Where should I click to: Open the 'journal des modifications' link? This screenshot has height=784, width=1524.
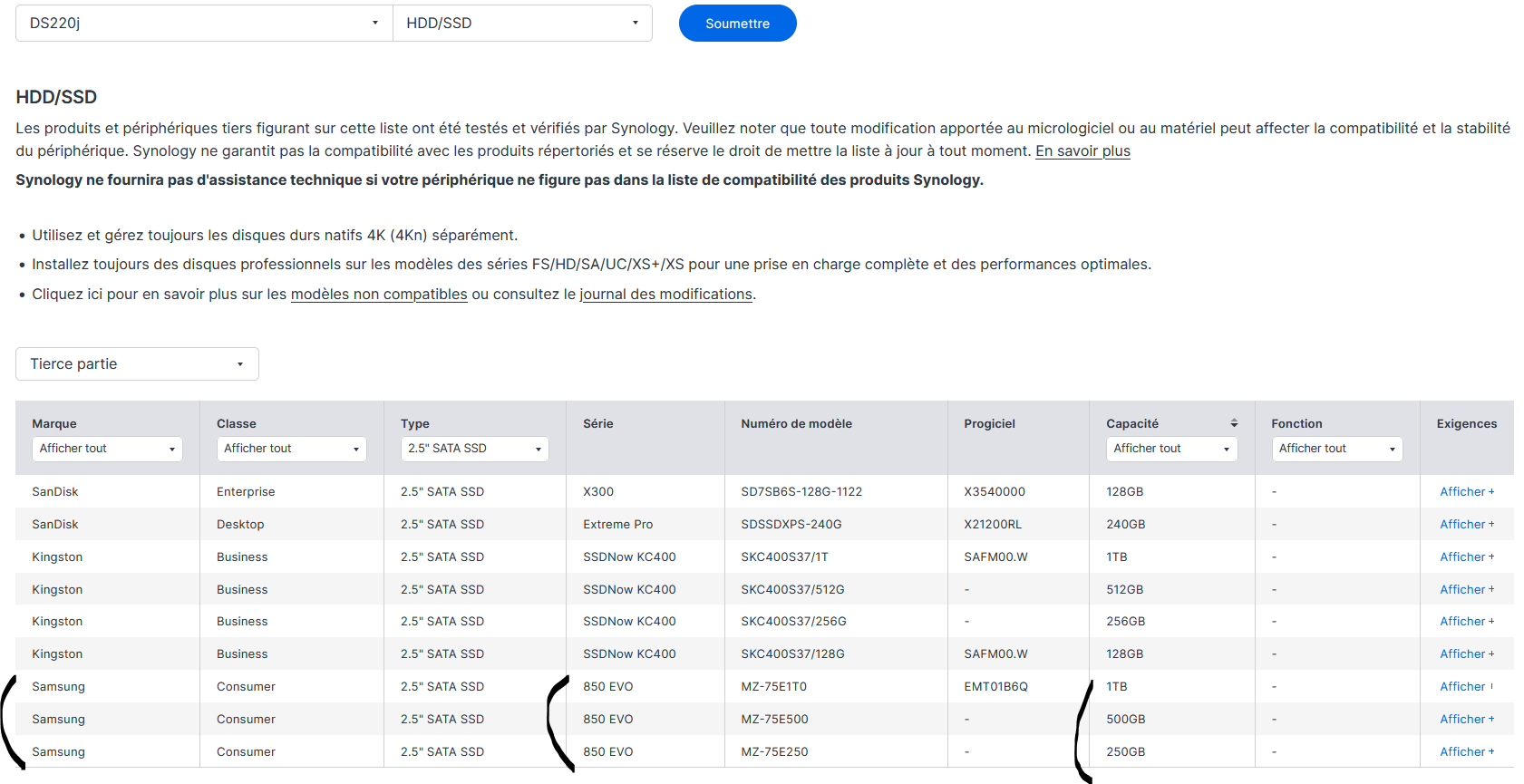click(665, 295)
